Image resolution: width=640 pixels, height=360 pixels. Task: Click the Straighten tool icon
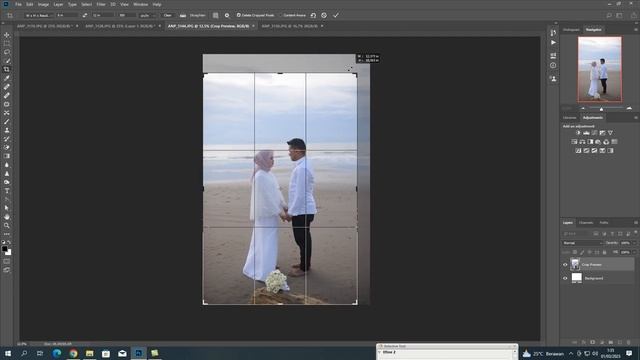pyautogui.click(x=183, y=15)
